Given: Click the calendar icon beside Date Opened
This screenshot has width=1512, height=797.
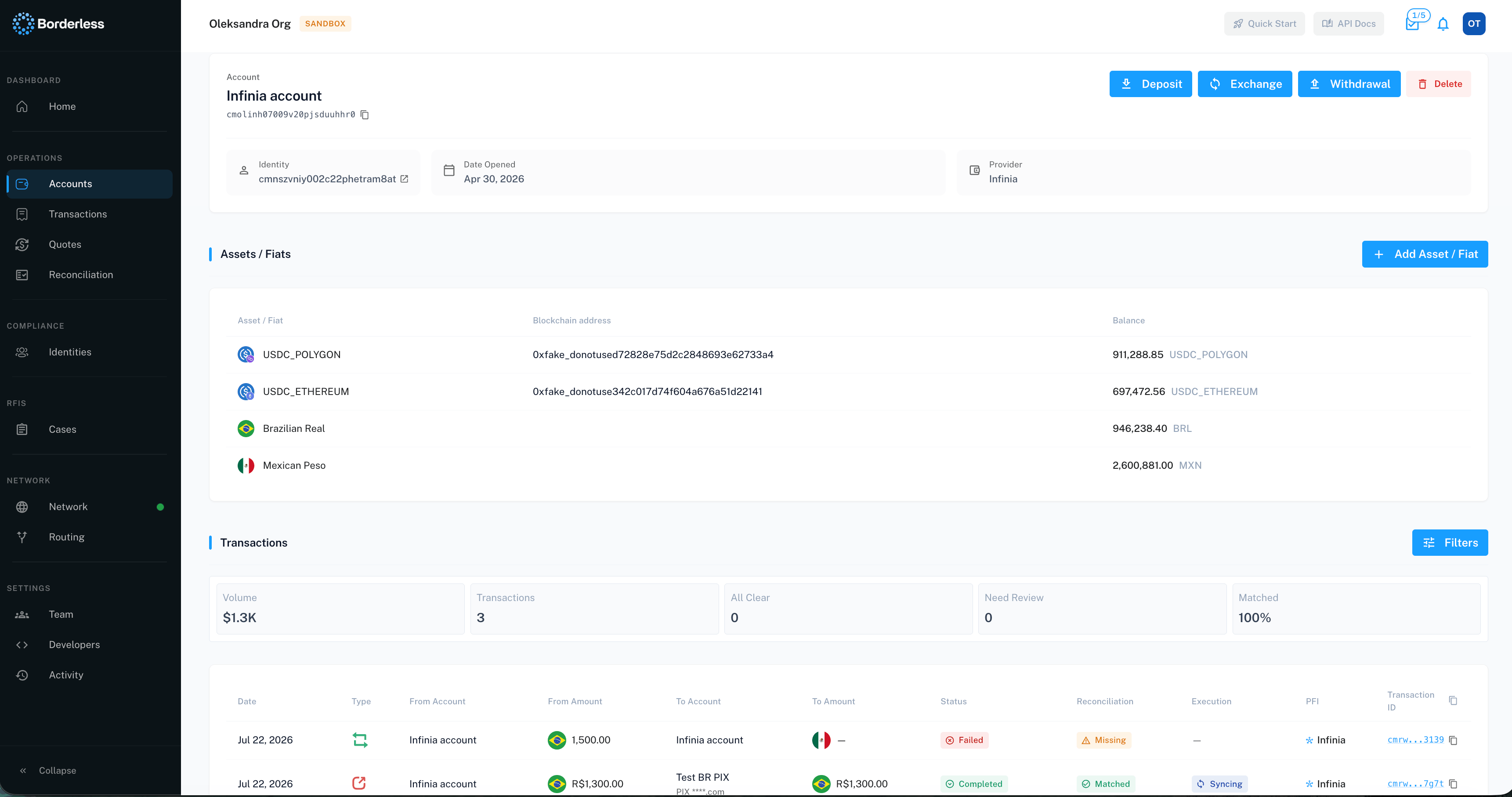Looking at the screenshot, I should 449,171.
